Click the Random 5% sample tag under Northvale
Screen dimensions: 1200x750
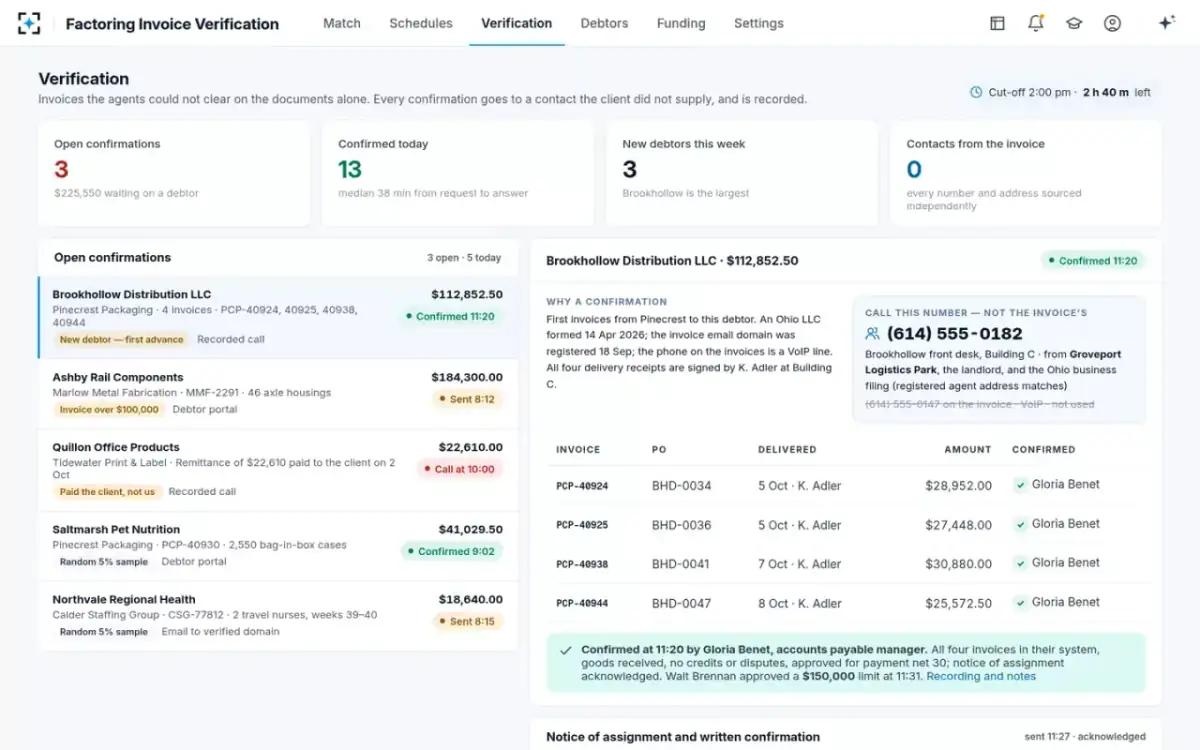click(103, 632)
